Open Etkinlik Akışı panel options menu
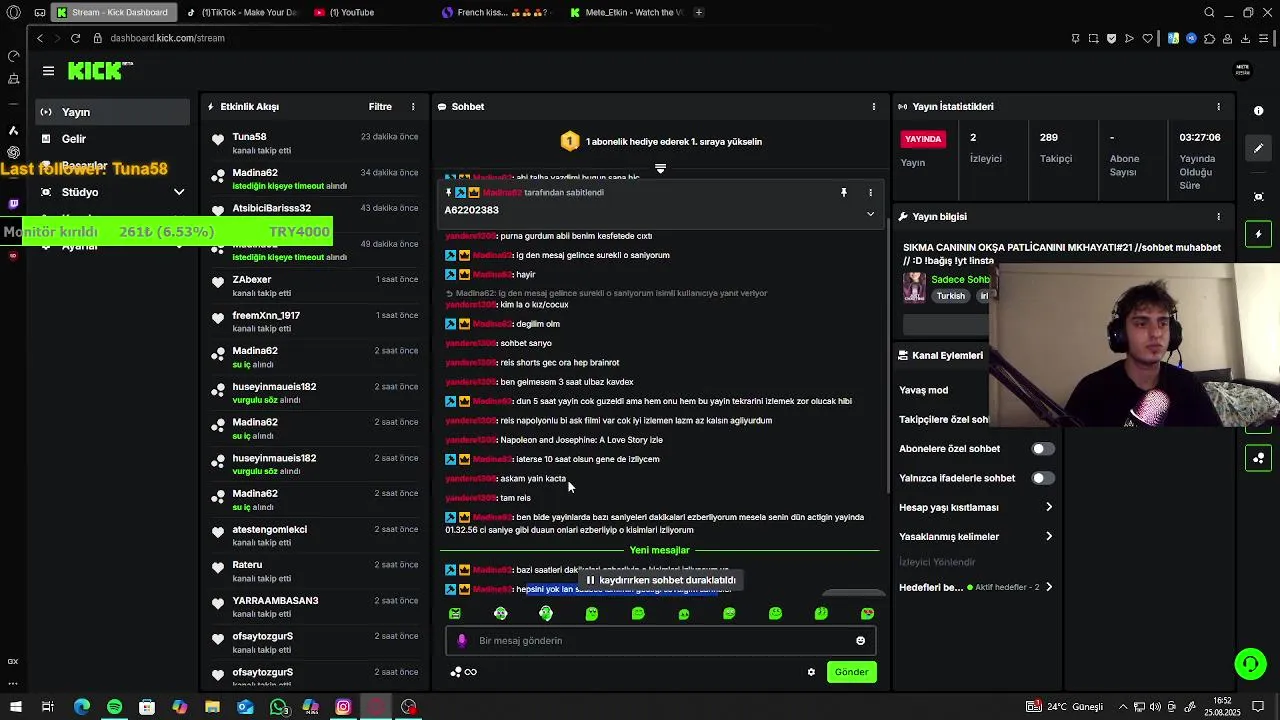 pos(413,106)
